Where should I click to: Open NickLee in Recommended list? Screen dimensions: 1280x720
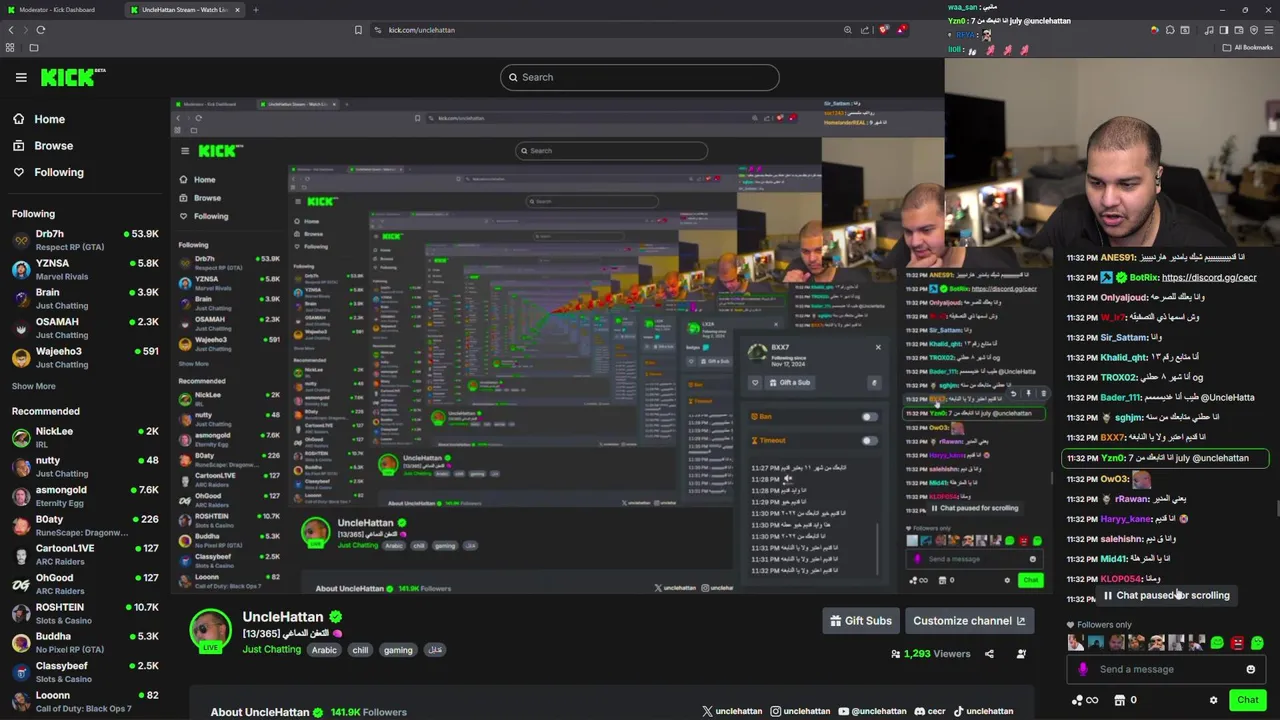click(x=85, y=437)
